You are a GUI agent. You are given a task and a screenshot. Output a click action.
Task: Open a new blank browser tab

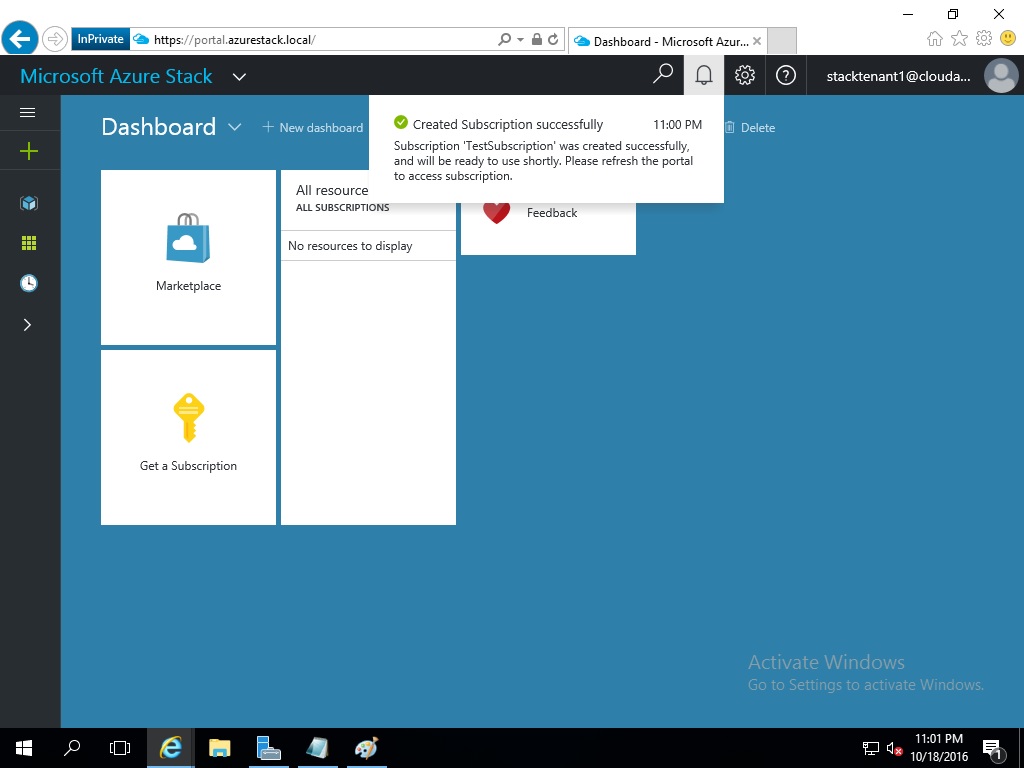782,40
